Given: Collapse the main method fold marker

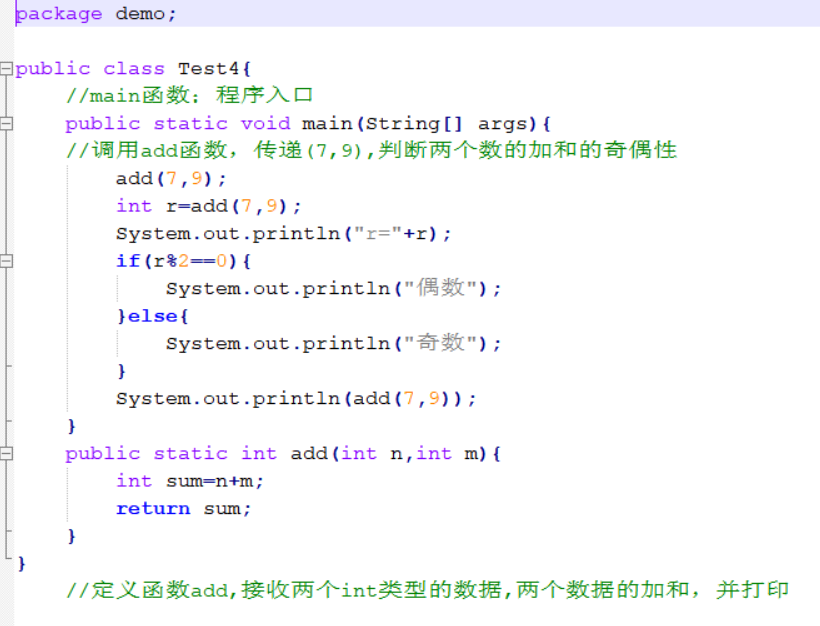Looking at the screenshot, I should (x=5, y=123).
